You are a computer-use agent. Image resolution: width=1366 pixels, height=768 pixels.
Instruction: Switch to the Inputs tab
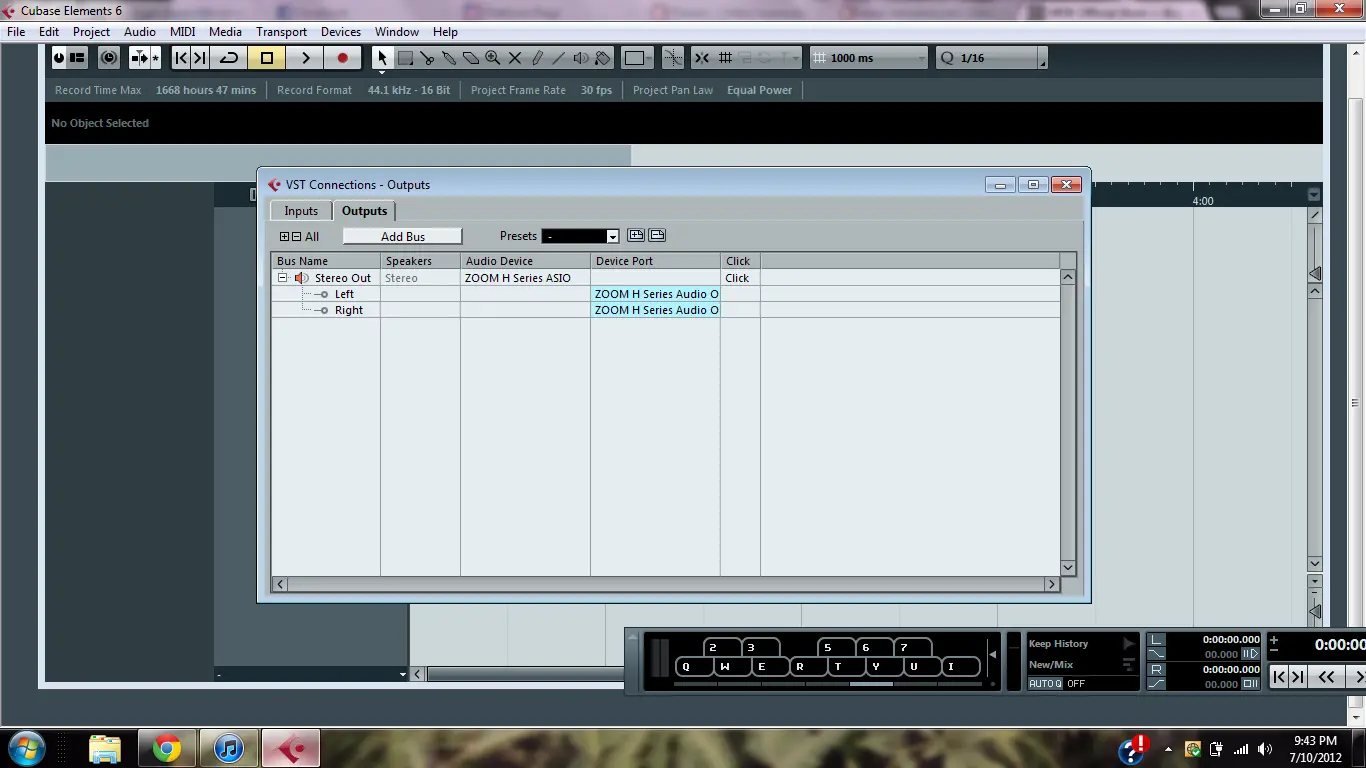(301, 211)
